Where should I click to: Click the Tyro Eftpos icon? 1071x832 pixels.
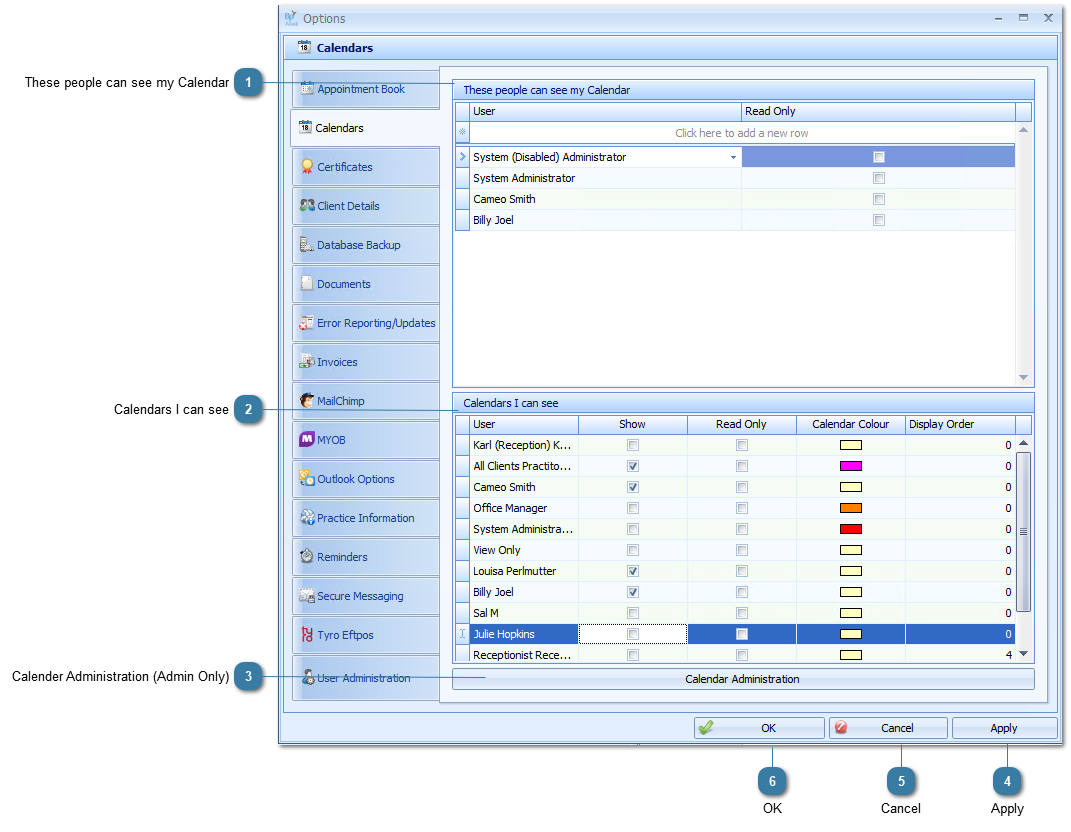pos(307,635)
